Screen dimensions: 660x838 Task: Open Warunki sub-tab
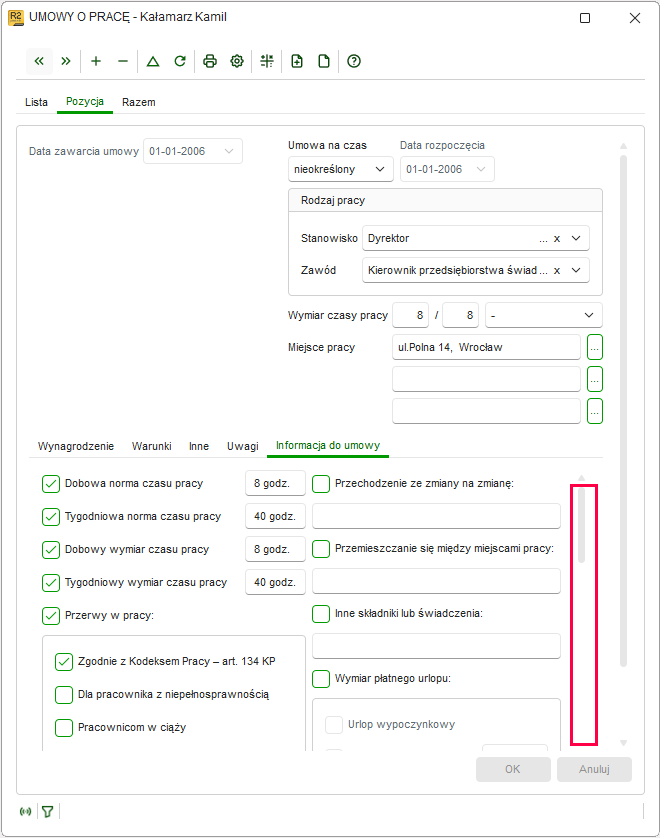point(152,446)
